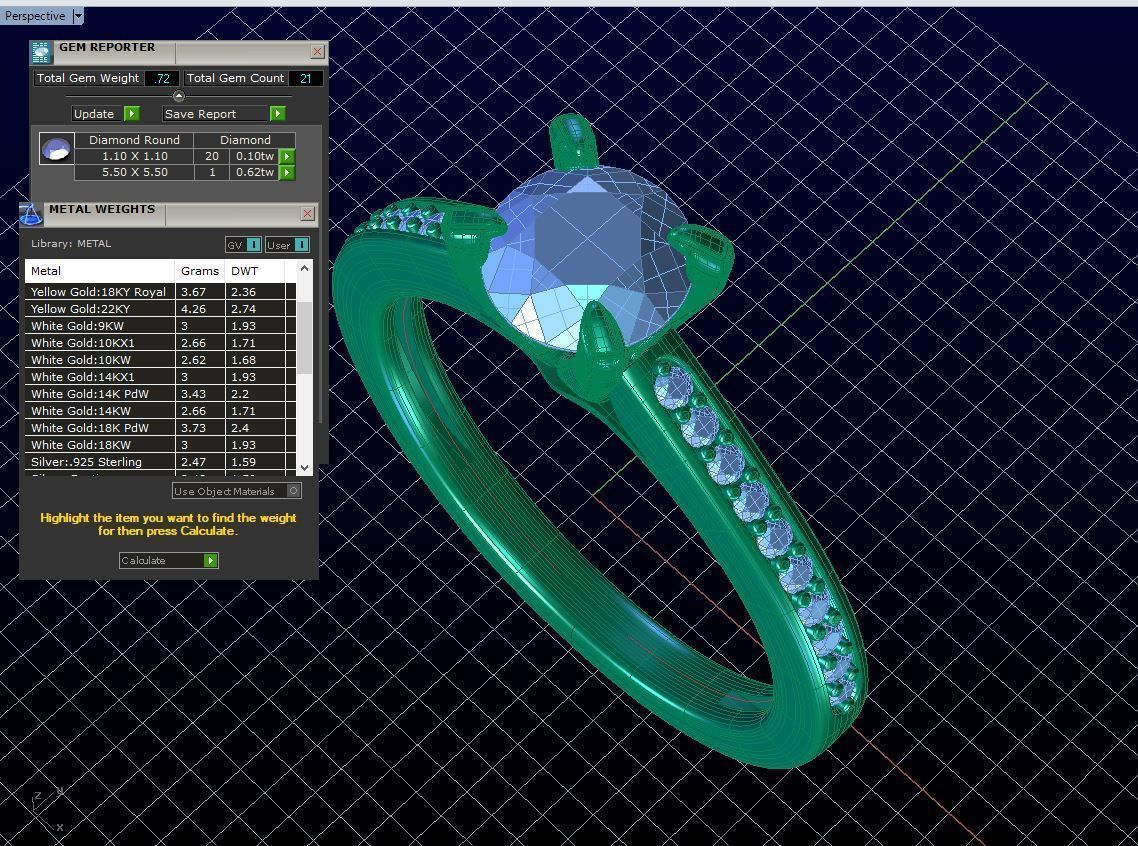Screen dimensions: 1138x846
Task: Select White Gold:18KW row
Action: [x=160, y=445]
